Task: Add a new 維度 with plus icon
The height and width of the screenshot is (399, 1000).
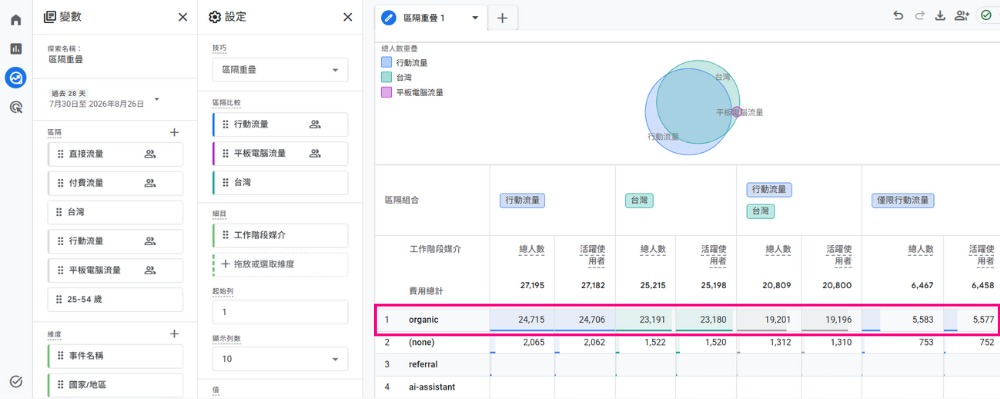Action: coord(174,333)
